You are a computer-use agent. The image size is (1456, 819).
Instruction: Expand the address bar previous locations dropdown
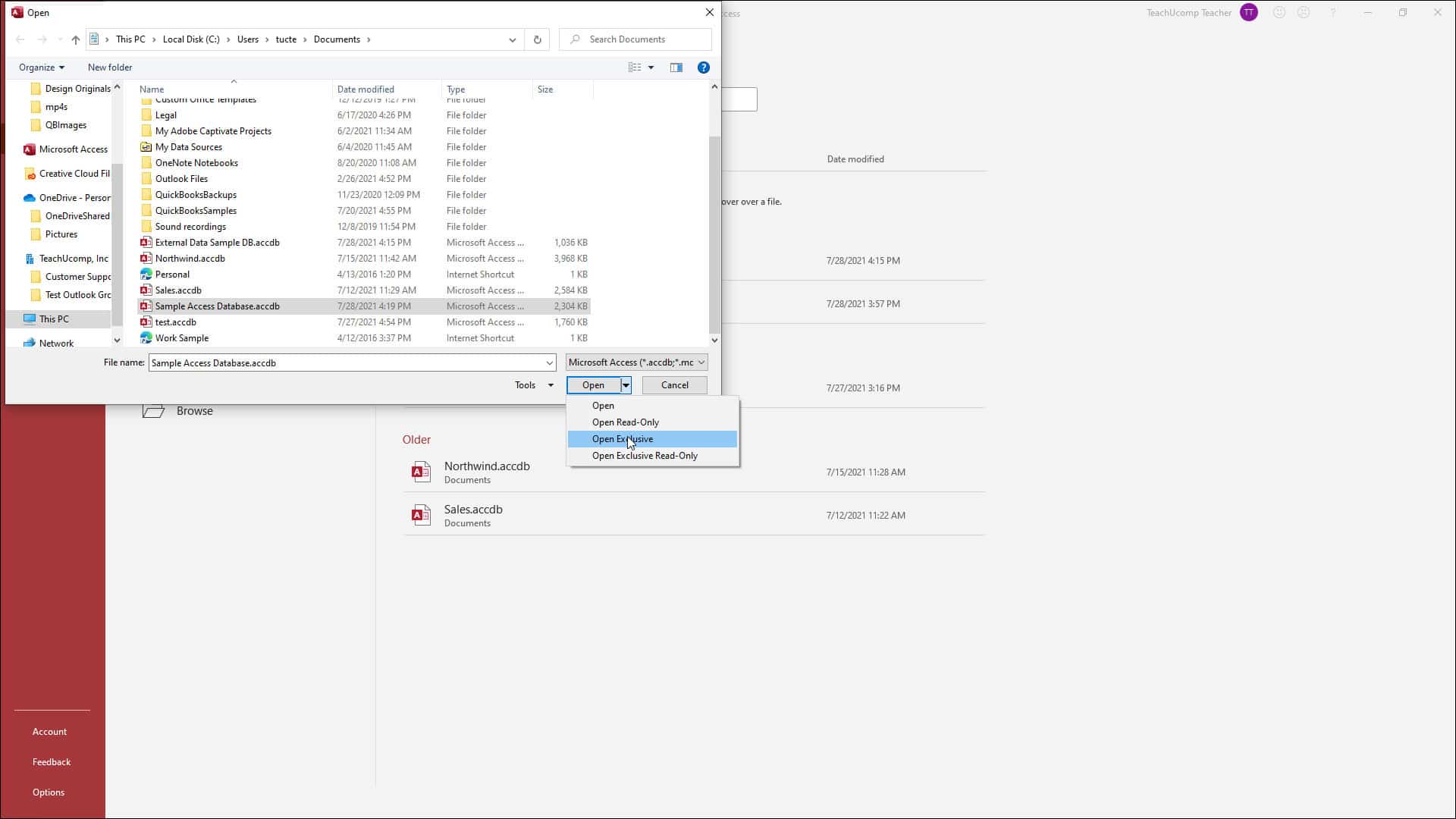[x=513, y=39]
